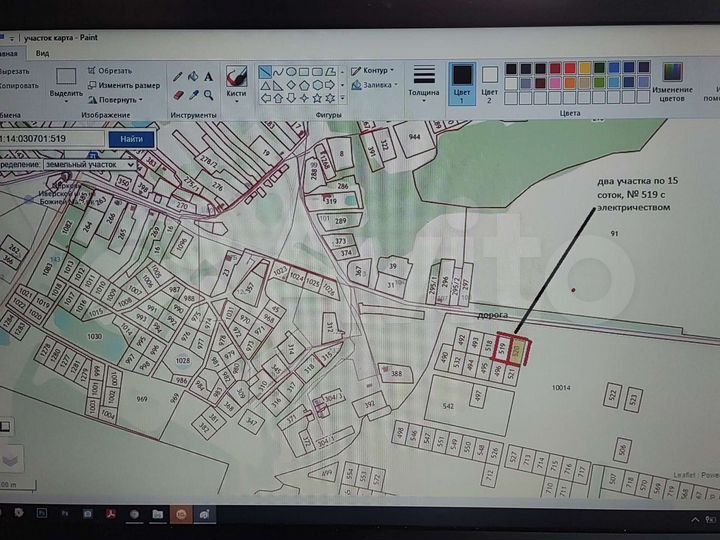720x540 pixels.
Task: Select the Pencil tool
Action: coord(178,77)
